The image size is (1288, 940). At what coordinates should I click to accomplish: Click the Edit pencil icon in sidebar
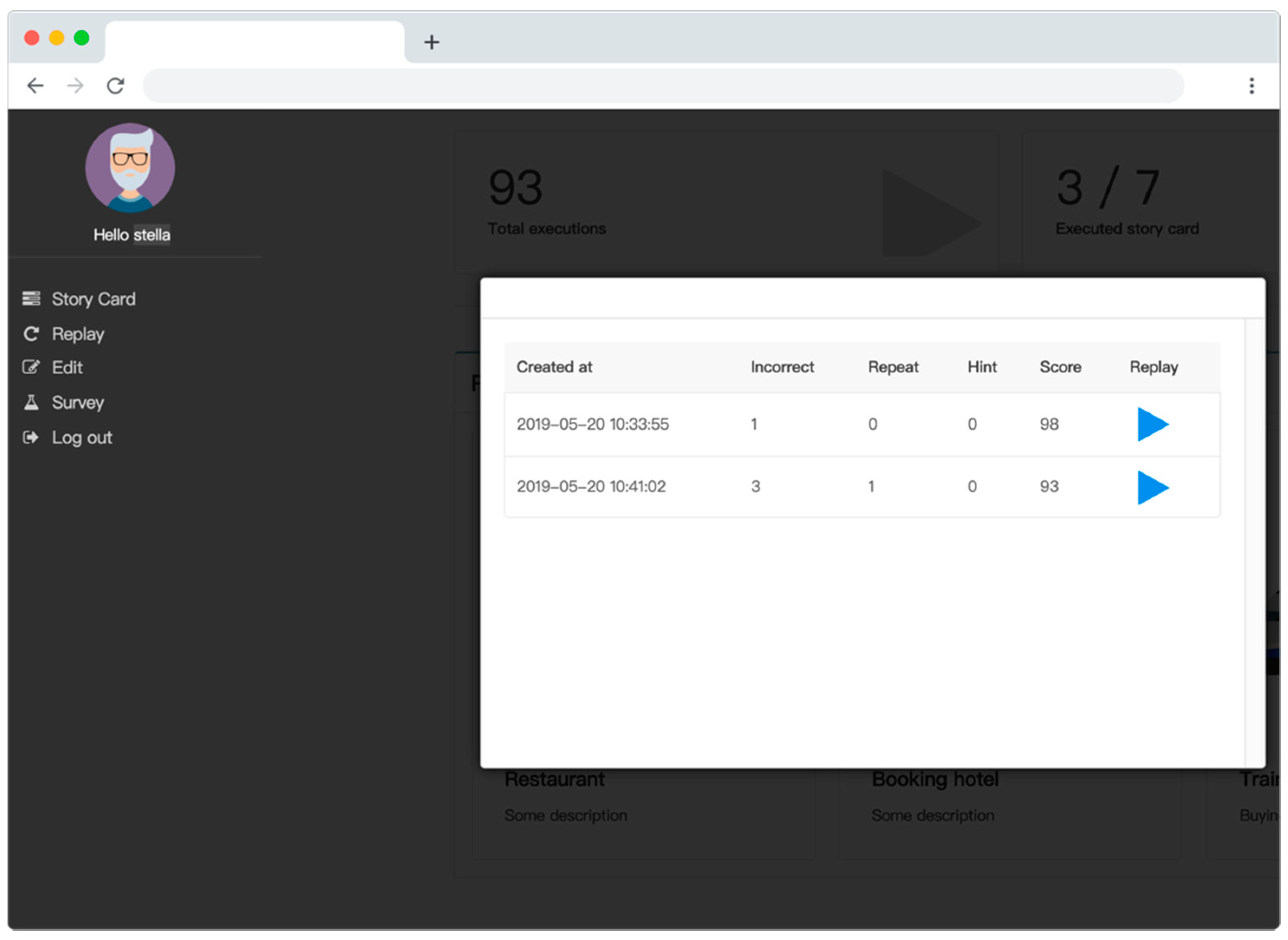tap(31, 368)
